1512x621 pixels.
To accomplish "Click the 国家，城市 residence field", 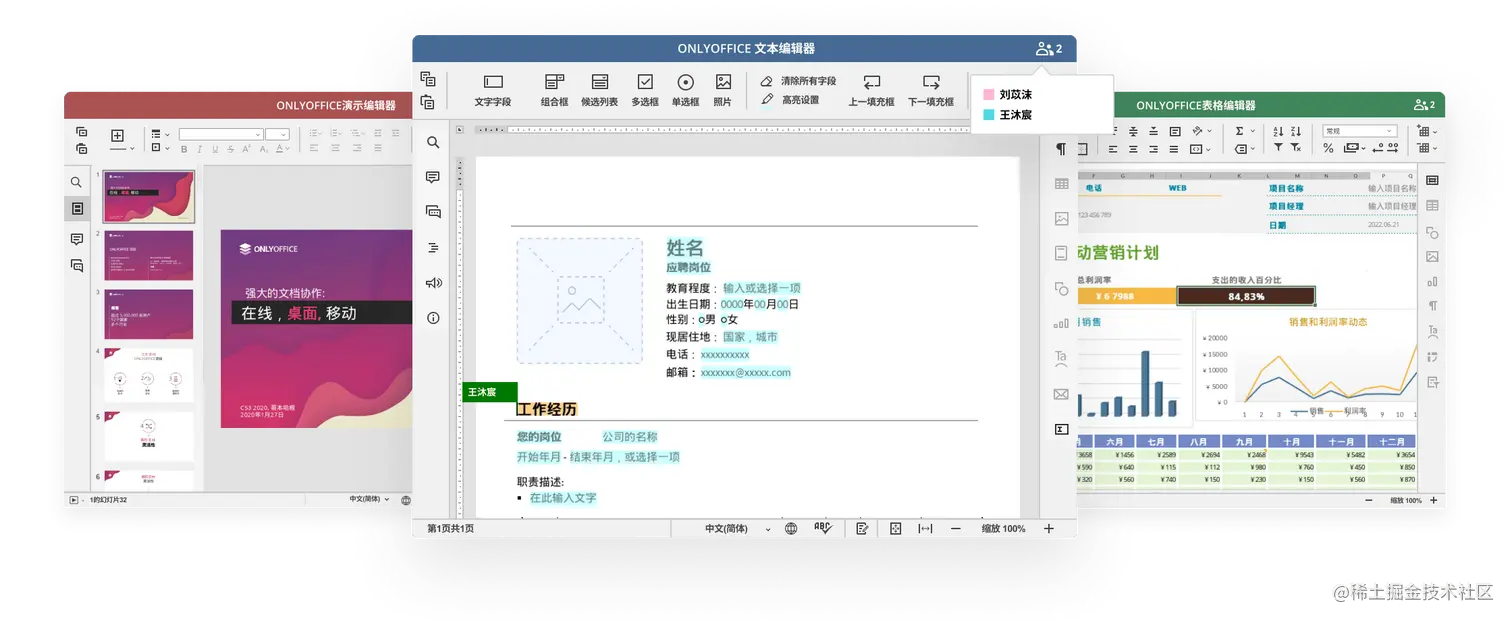I will [750, 337].
